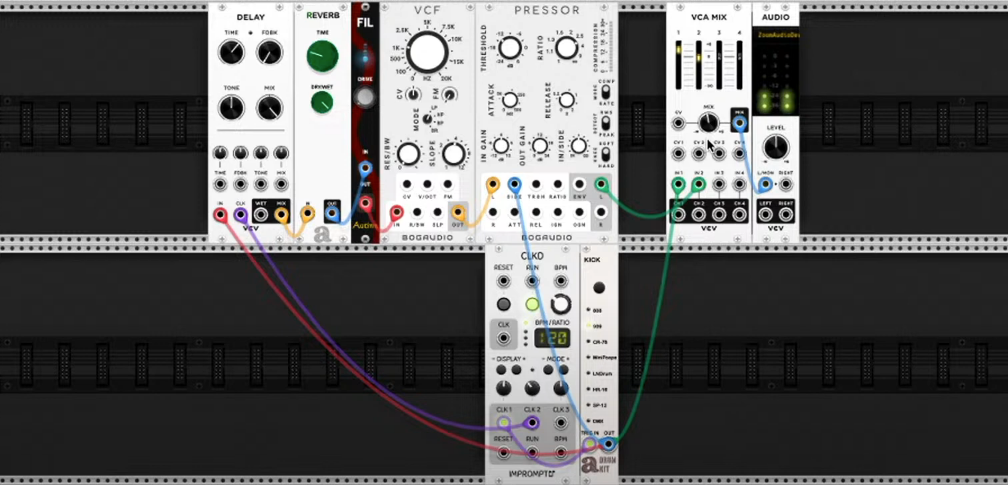The width and height of the screenshot is (1008, 485).
Task: Click the Audio module L/MON input port
Action: point(765,185)
